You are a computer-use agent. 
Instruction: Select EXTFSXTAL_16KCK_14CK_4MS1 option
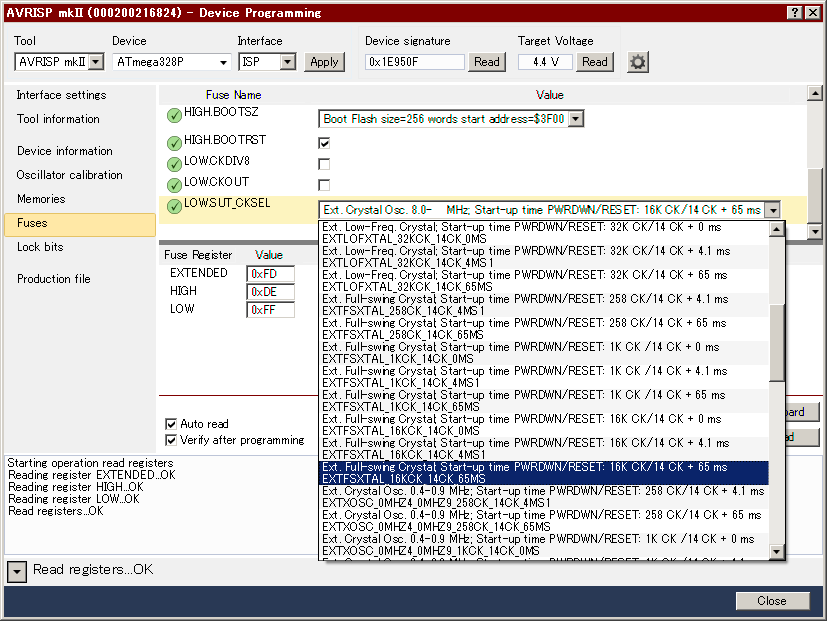coord(544,449)
